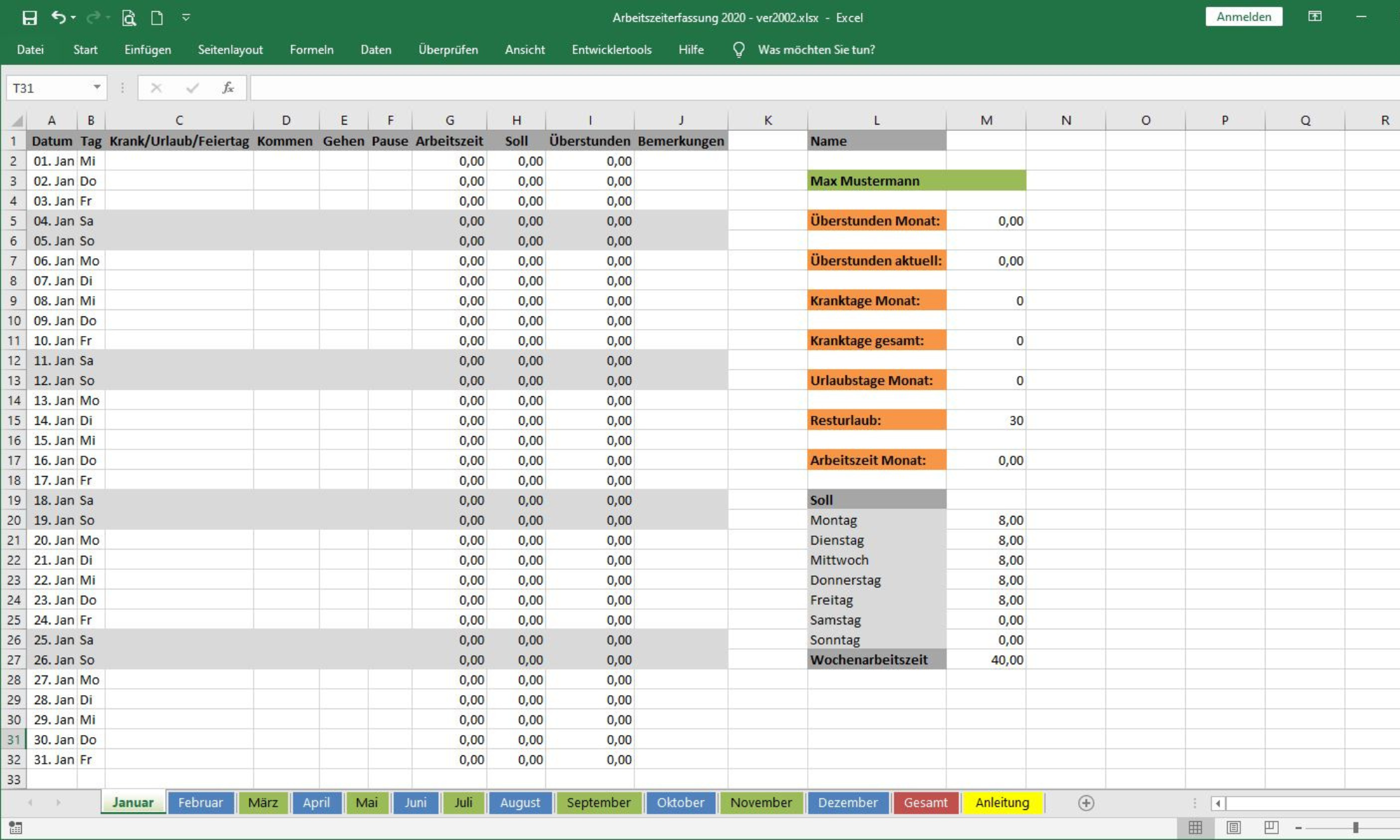Click the insert function fx icon
The width and height of the screenshot is (1400, 840).
[x=227, y=87]
